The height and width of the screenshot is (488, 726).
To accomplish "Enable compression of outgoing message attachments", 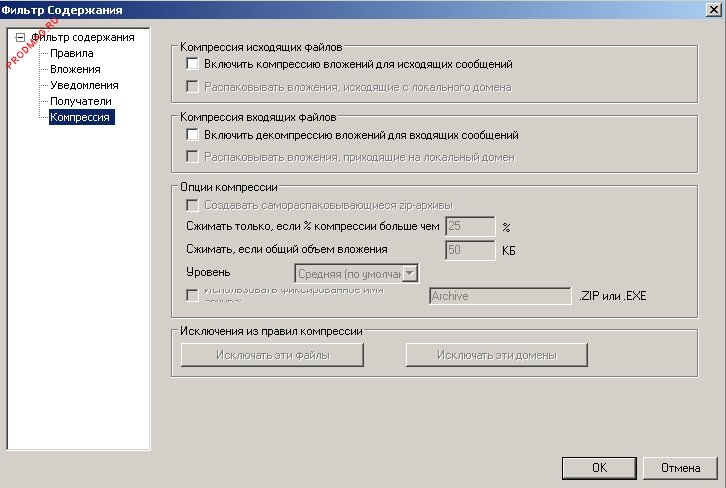I will point(193,64).
